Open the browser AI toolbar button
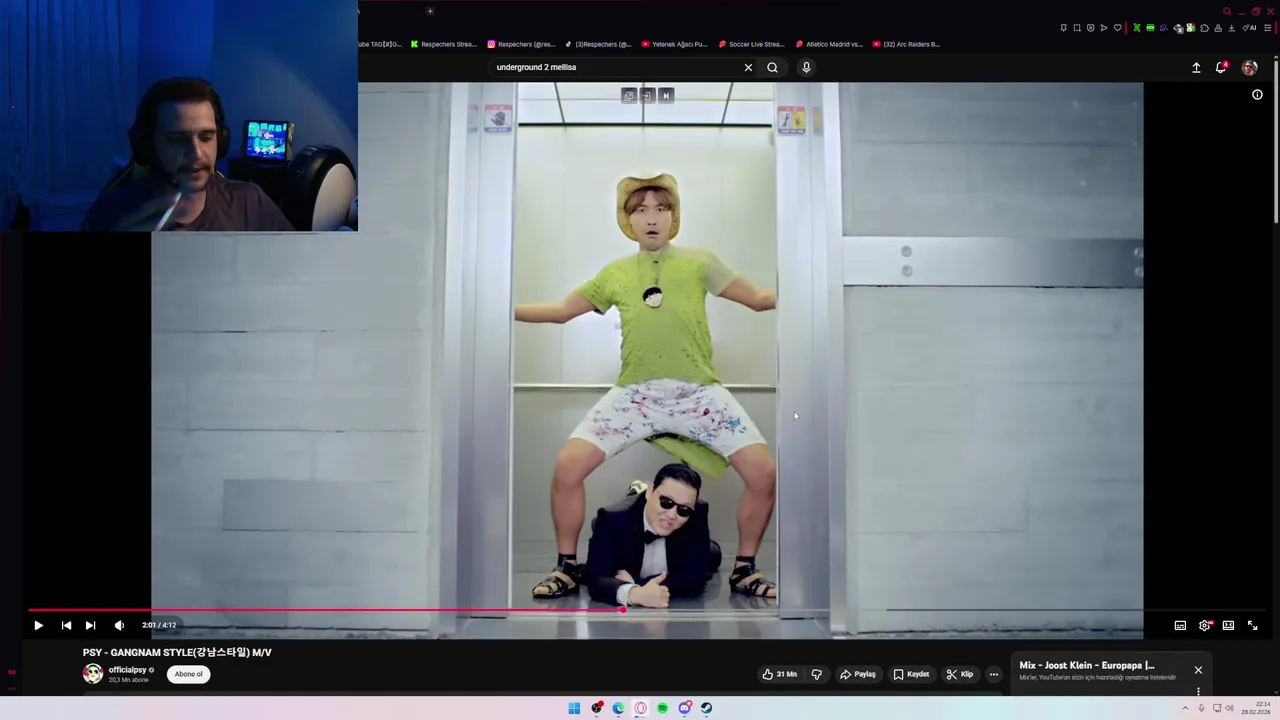The width and height of the screenshot is (1280, 720). coord(1249,28)
